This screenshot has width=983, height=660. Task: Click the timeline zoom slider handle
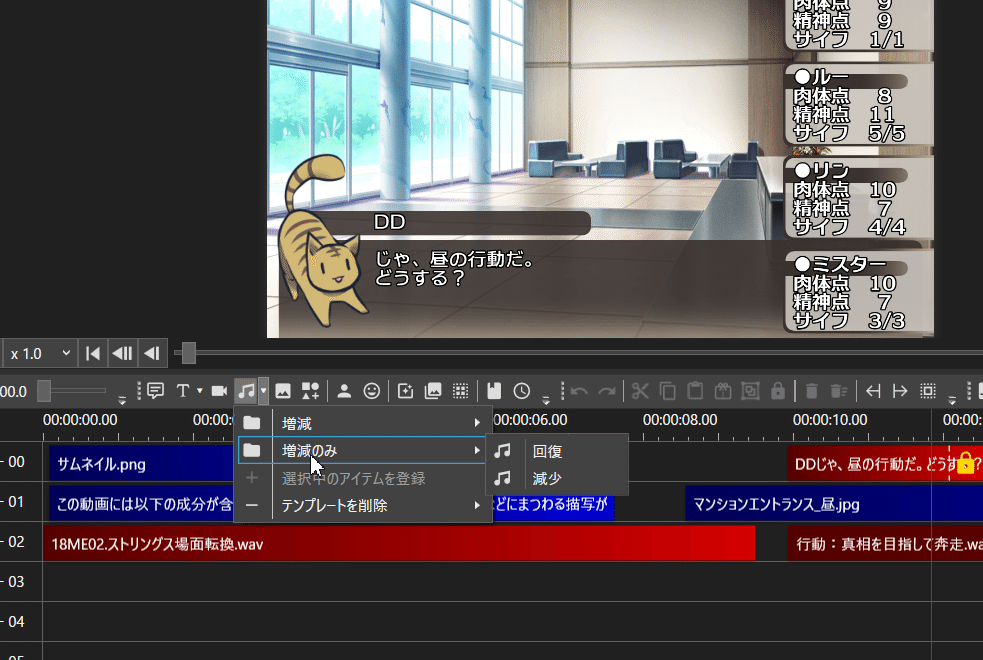pos(44,391)
